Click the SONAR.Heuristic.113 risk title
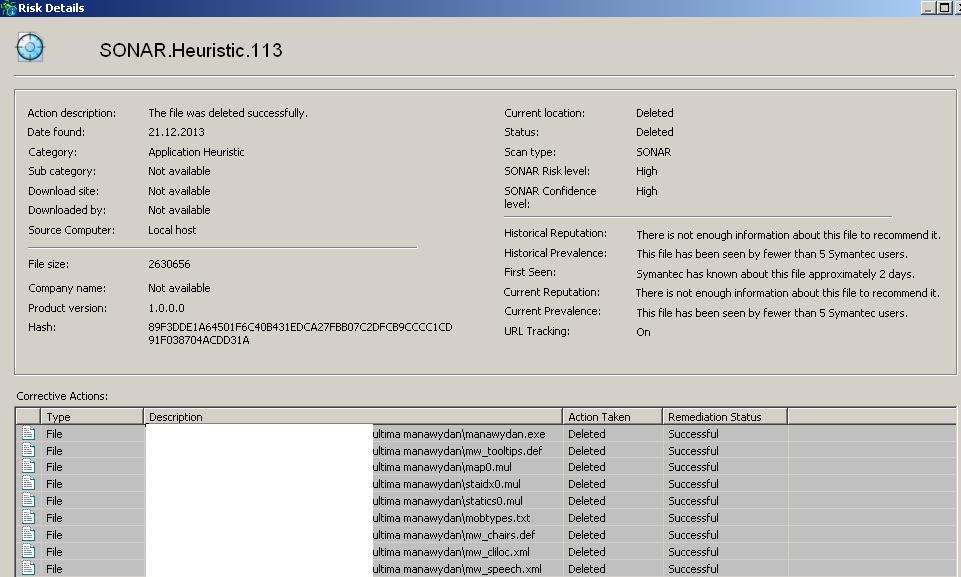Image resolution: width=961 pixels, height=577 pixels. pos(191,50)
